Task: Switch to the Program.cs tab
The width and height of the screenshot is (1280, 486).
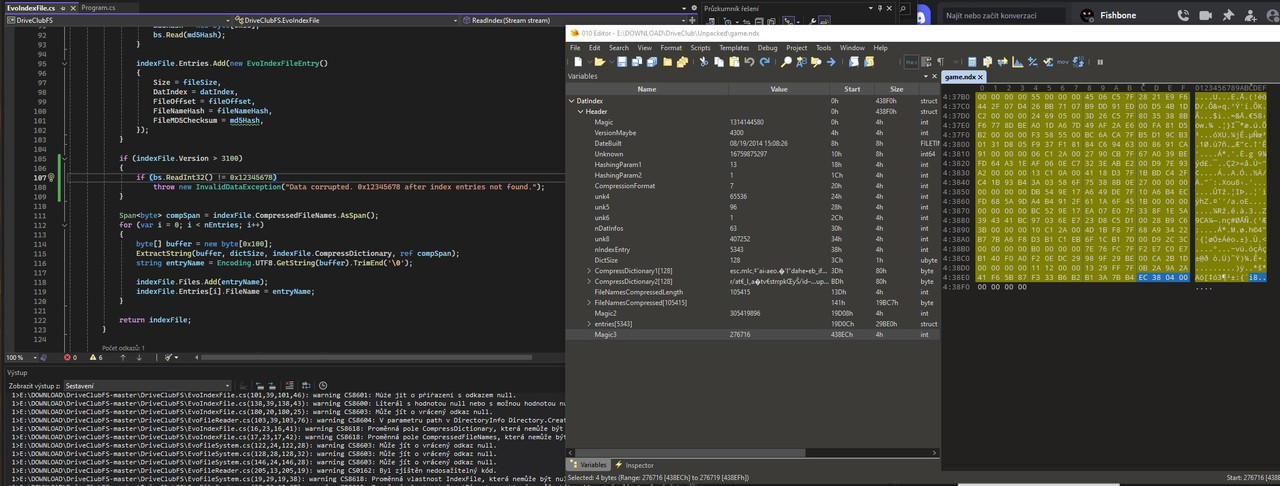Action: point(98,7)
